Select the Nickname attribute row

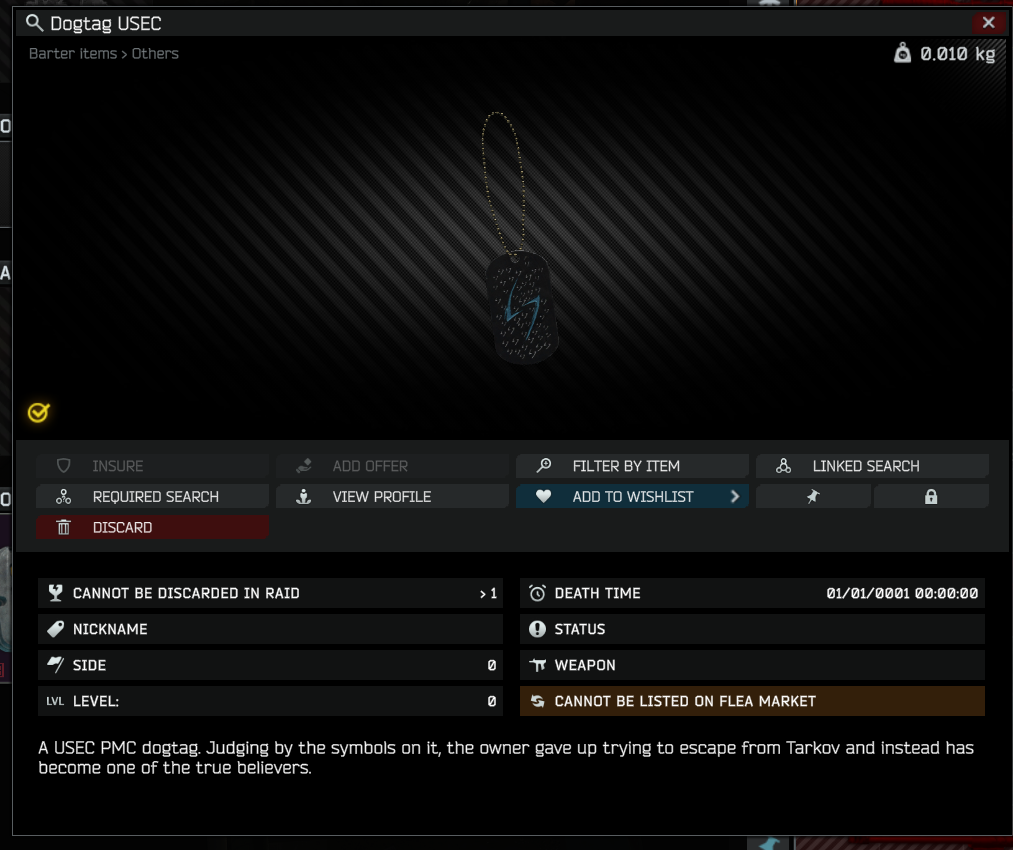click(x=270, y=629)
